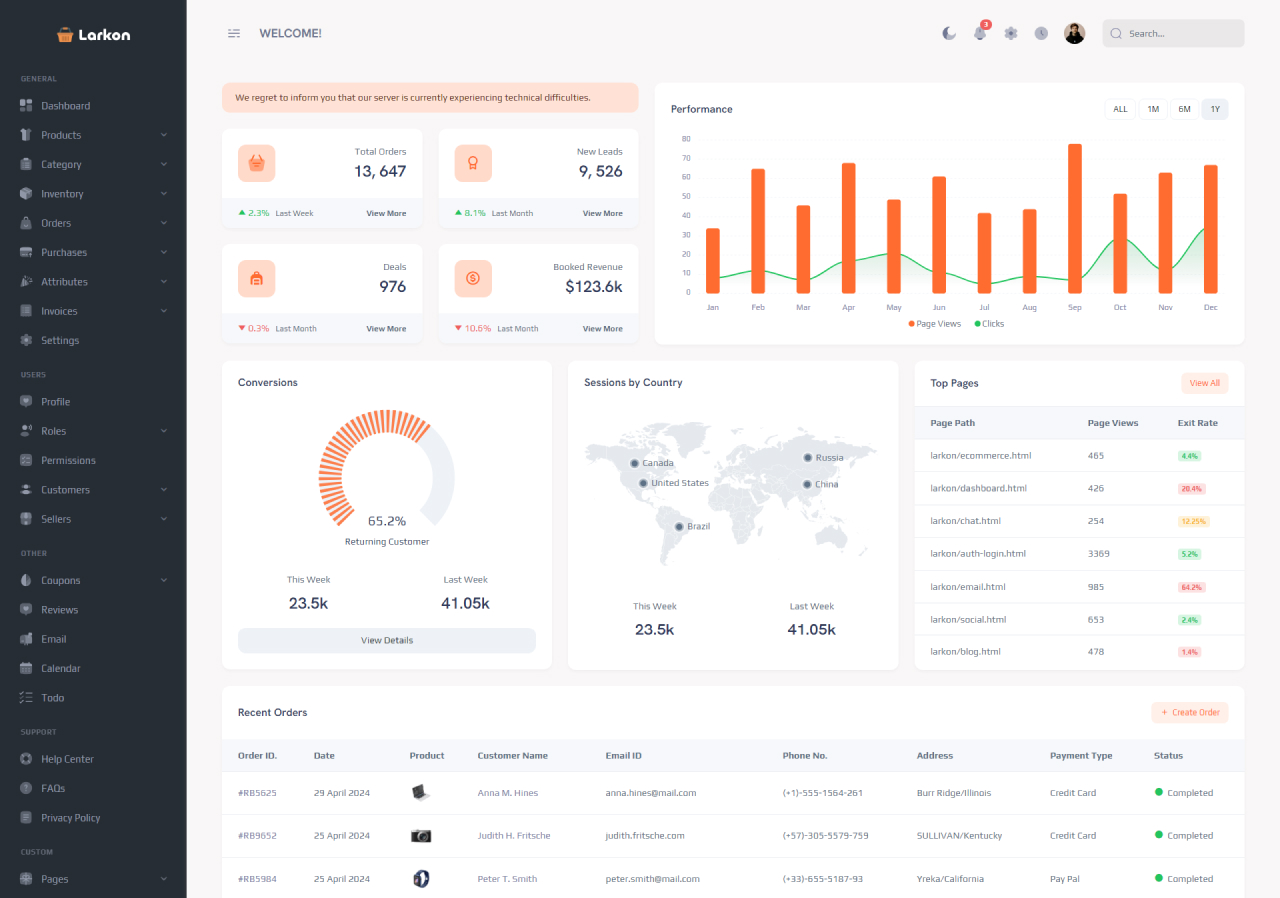Click the September Page Views bar
1280x898 pixels.
(1075, 218)
